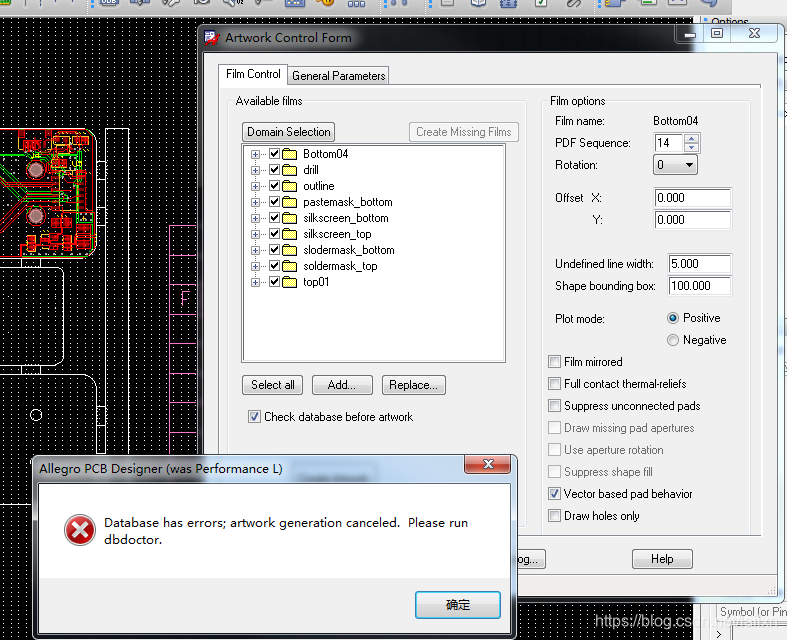This screenshot has width=787, height=640.
Task: Click the red error icon in dialog
Action: [80, 530]
